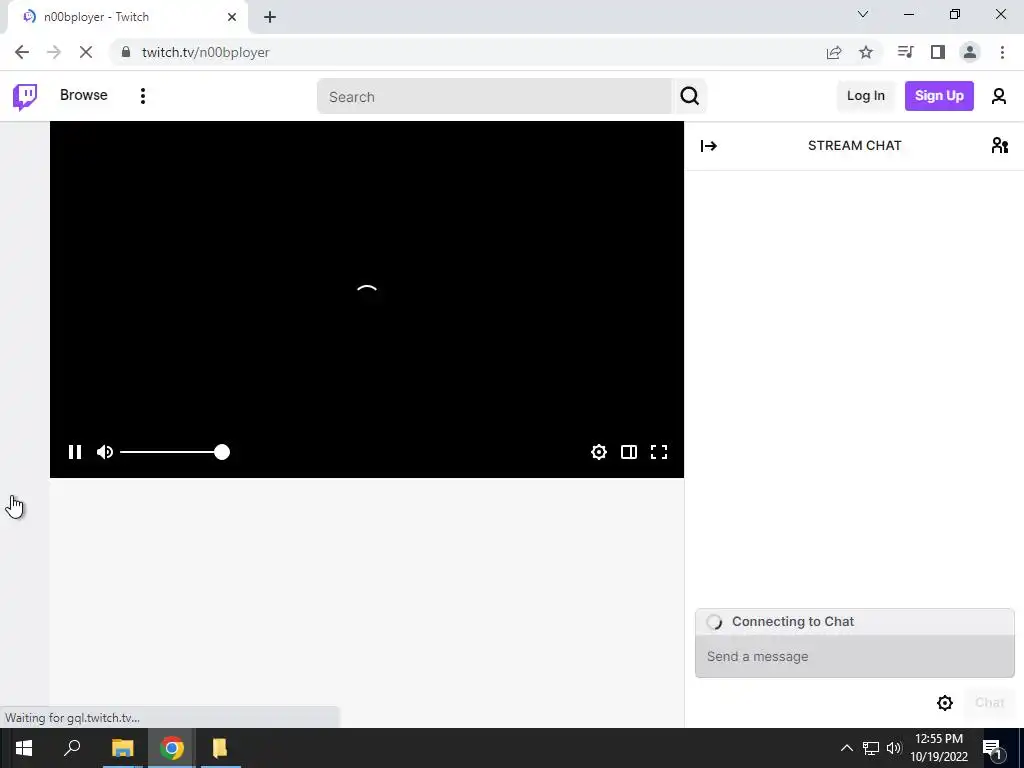This screenshot has width=1024, height=768.
Task: Show hidden system tray icons
Action: coord(846,748)
